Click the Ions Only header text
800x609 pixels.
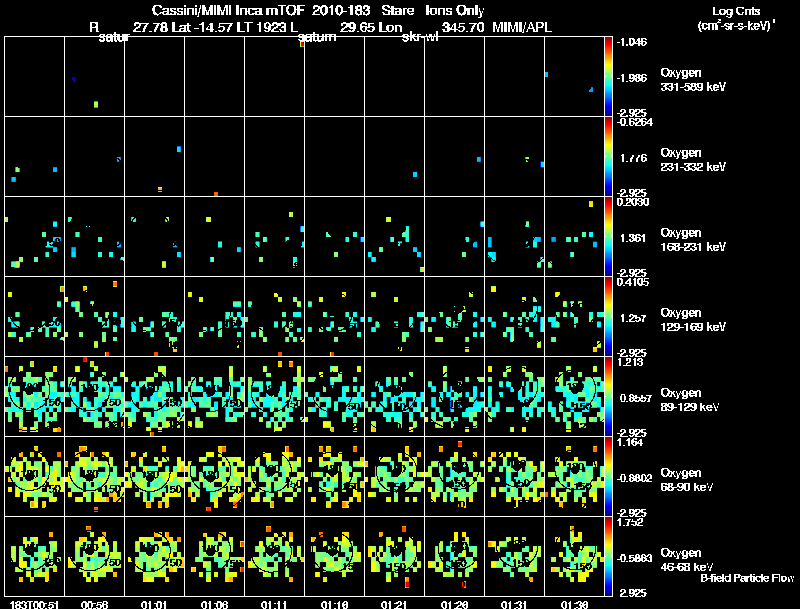click(455, 10)
